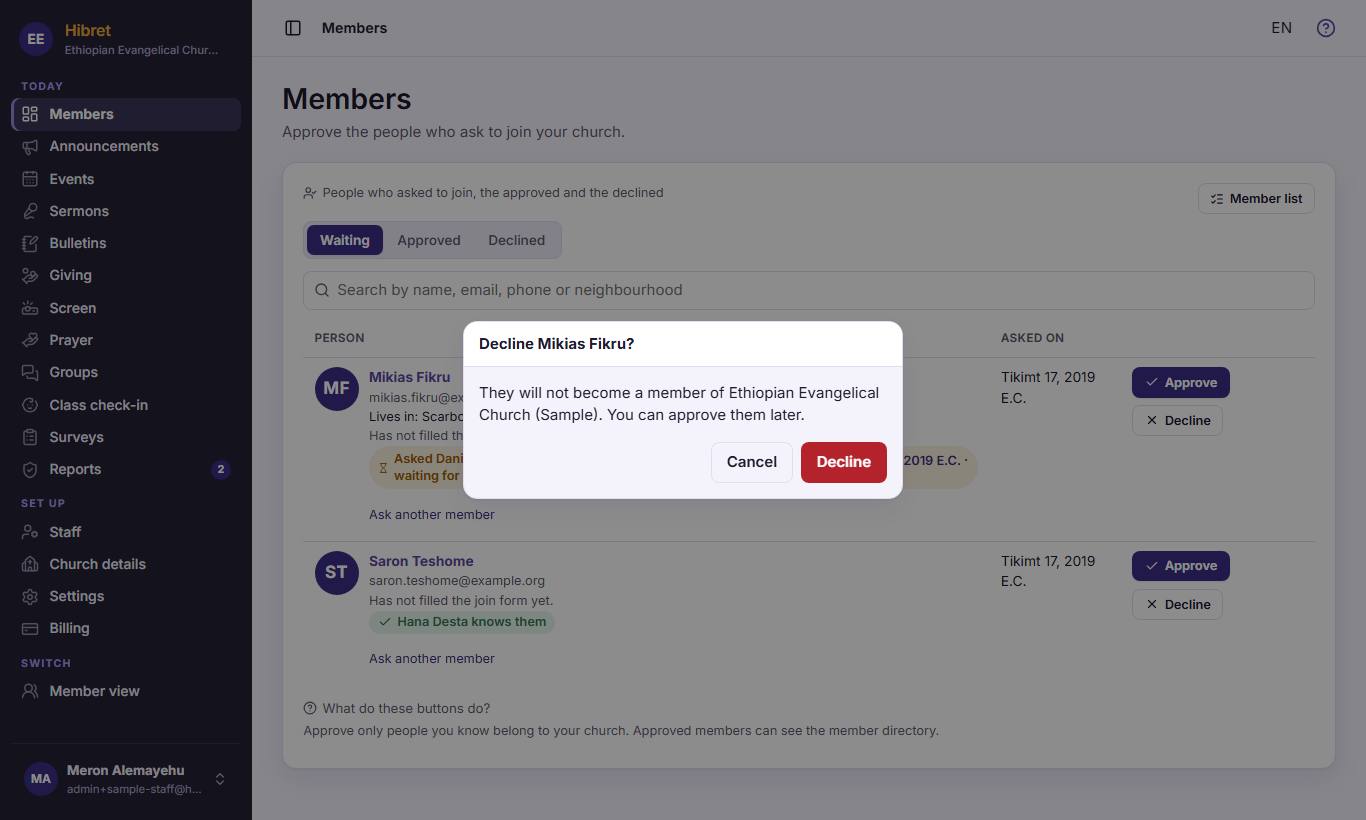
Task: Approve Mikias Fikru's join request
Action: coord(1181,383)
